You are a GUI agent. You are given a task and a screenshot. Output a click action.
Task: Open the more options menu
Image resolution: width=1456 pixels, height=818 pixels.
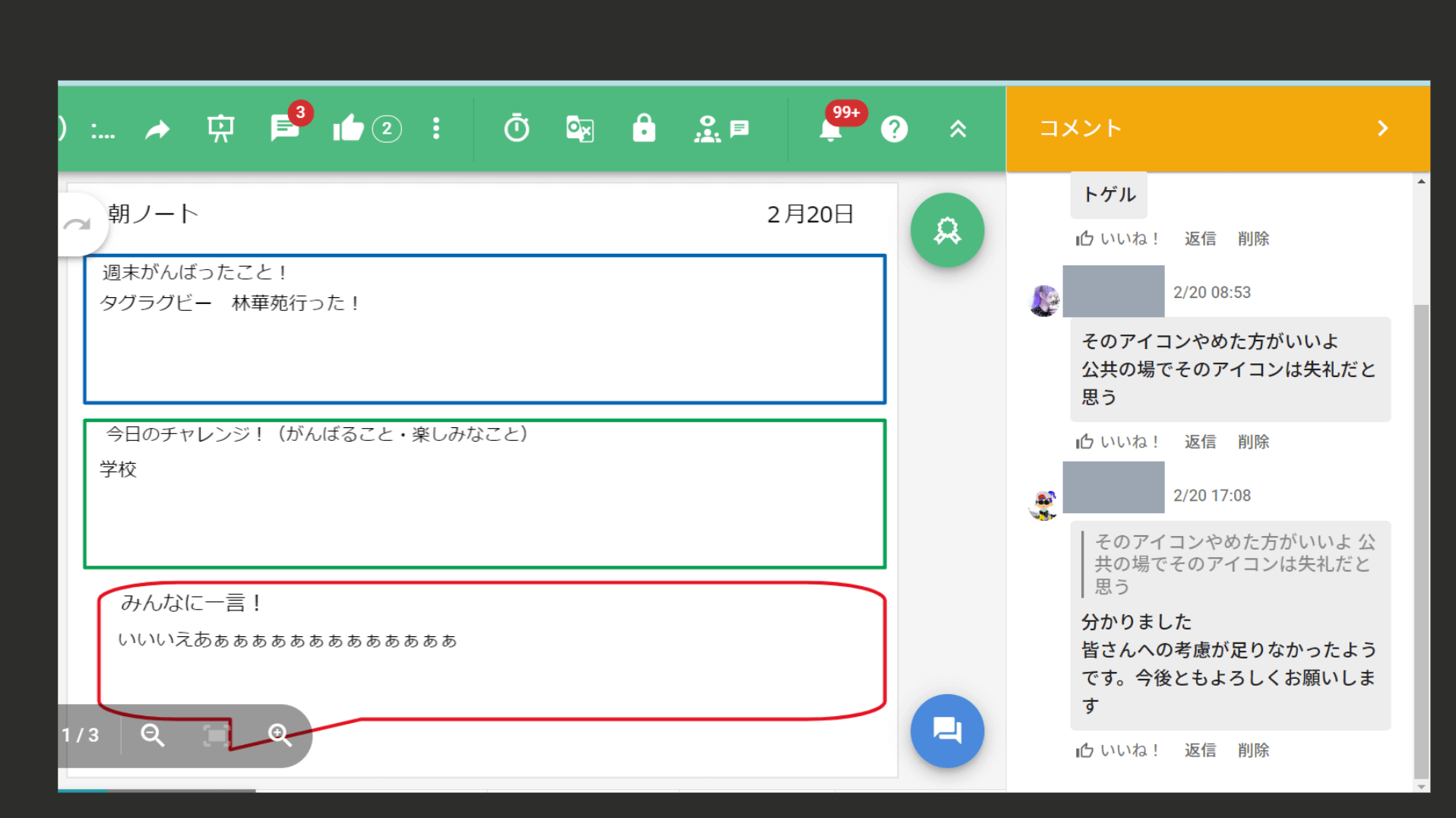pyautogui.click(x=436, y=128)
